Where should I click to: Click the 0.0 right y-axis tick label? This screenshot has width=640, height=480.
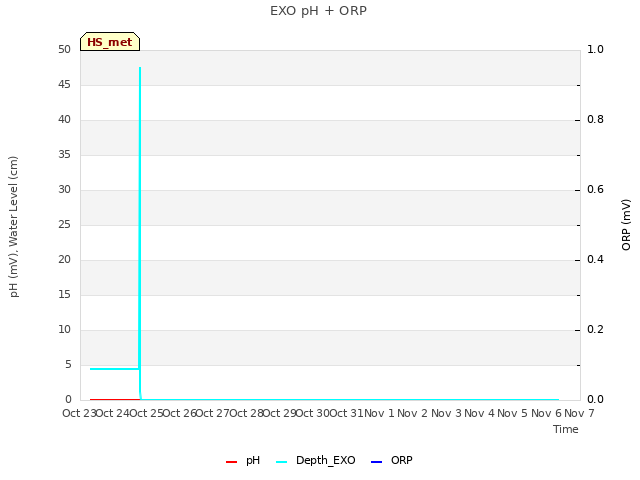coord(595,399)
